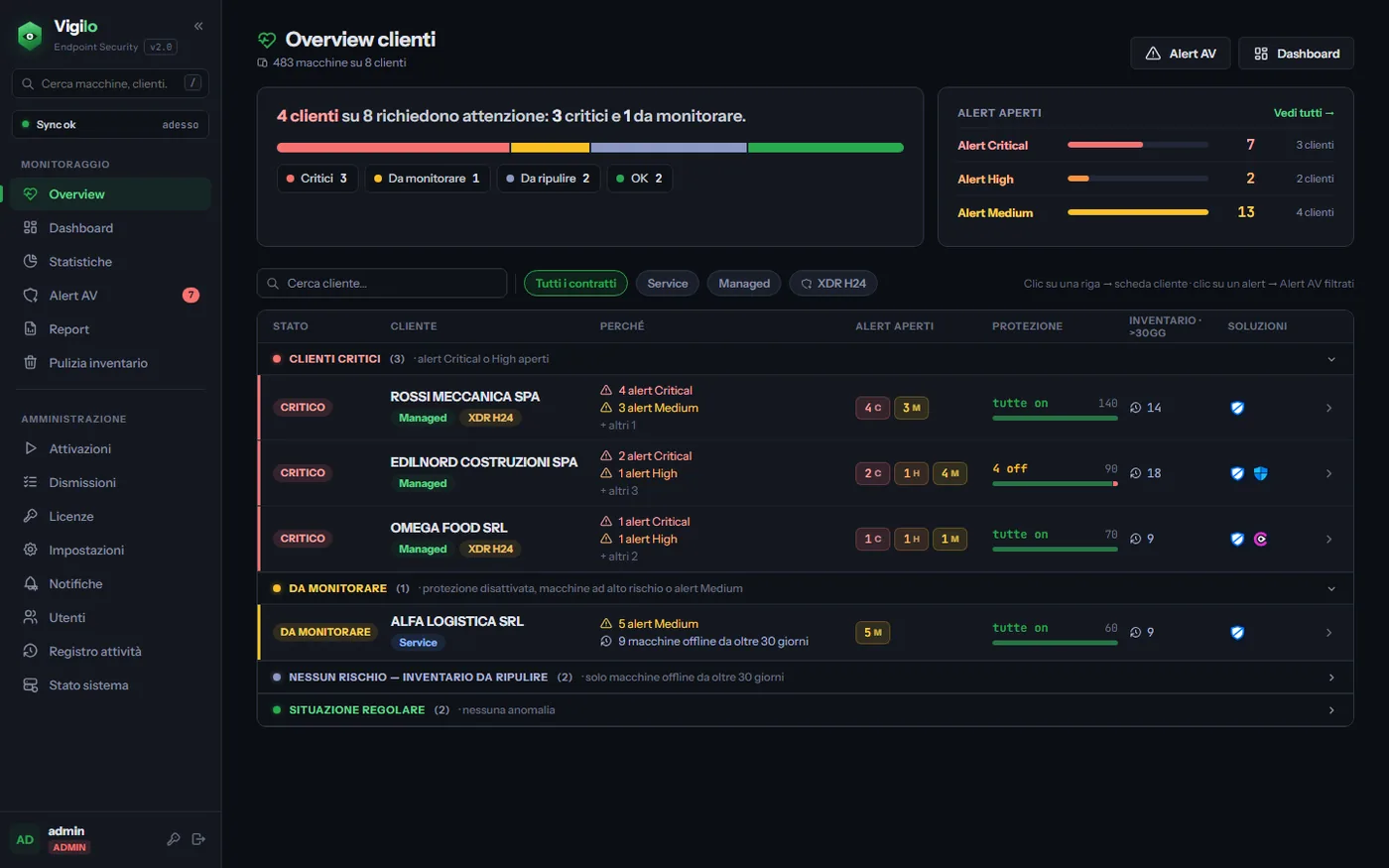The image size is (1389, 868).
Task: Click the key icon next to admin
Action: point(174,839)
